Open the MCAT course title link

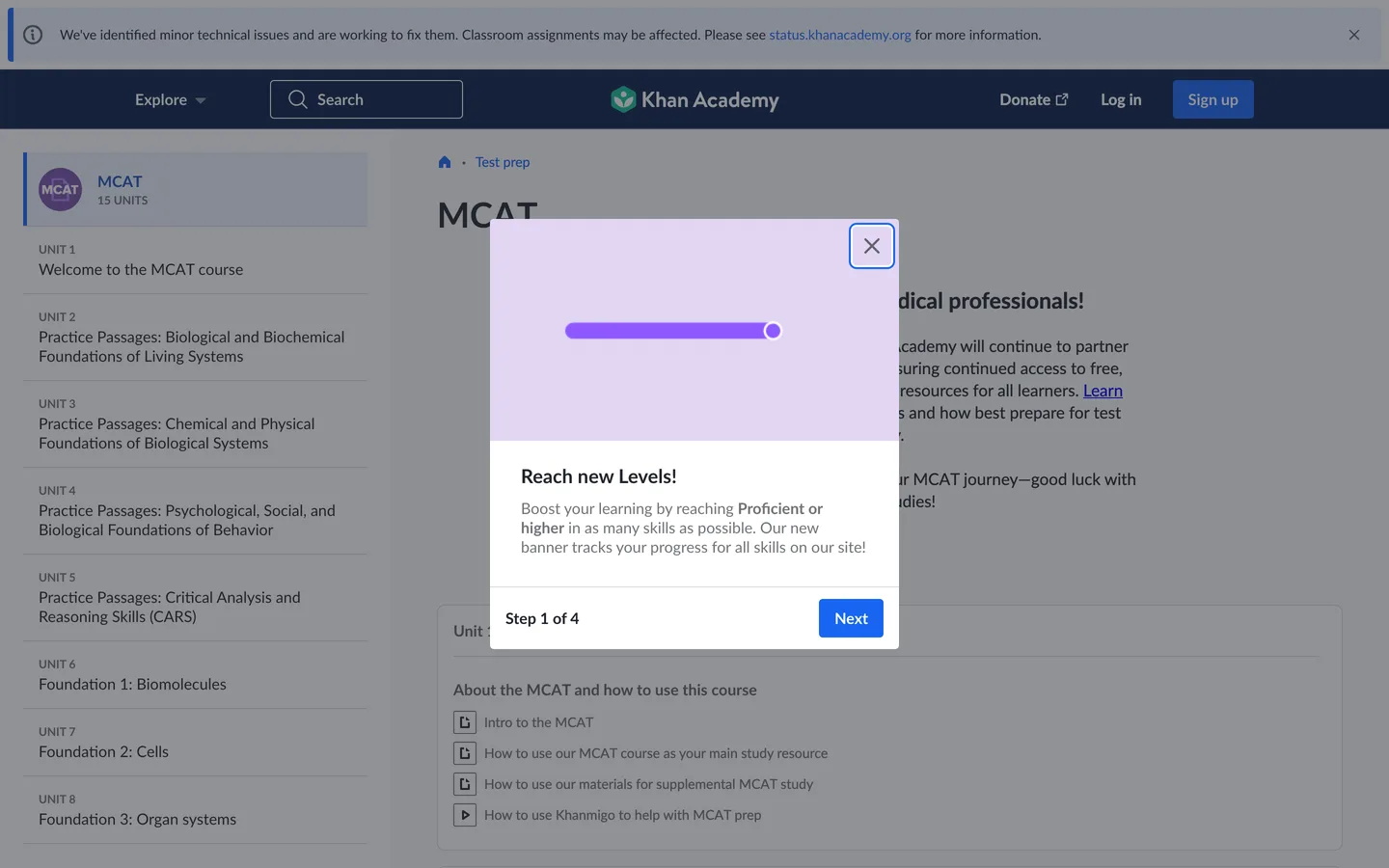click(120, 181)
